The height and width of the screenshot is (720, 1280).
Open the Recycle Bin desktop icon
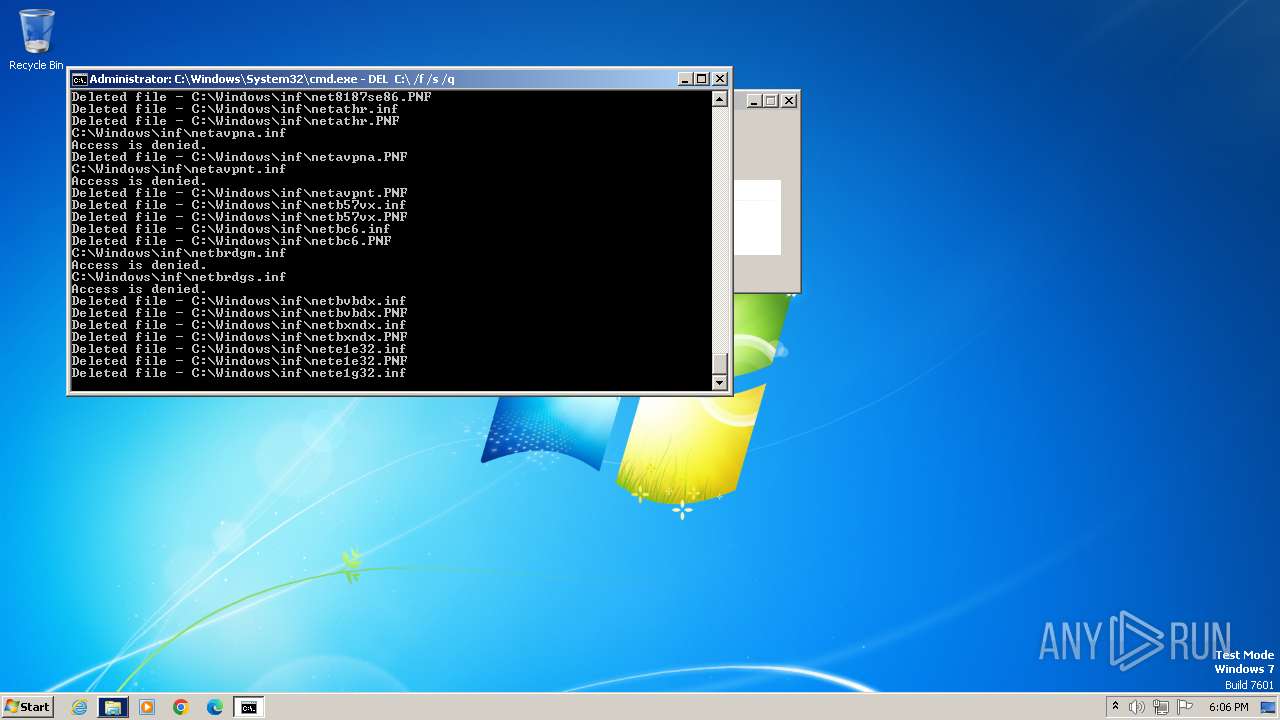(x=36, y=40)
